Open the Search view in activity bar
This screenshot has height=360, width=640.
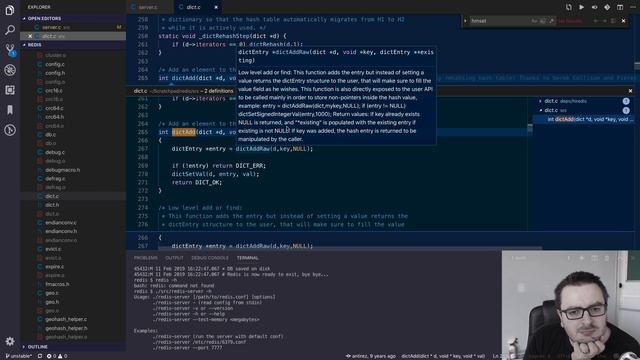pos(10,30)
